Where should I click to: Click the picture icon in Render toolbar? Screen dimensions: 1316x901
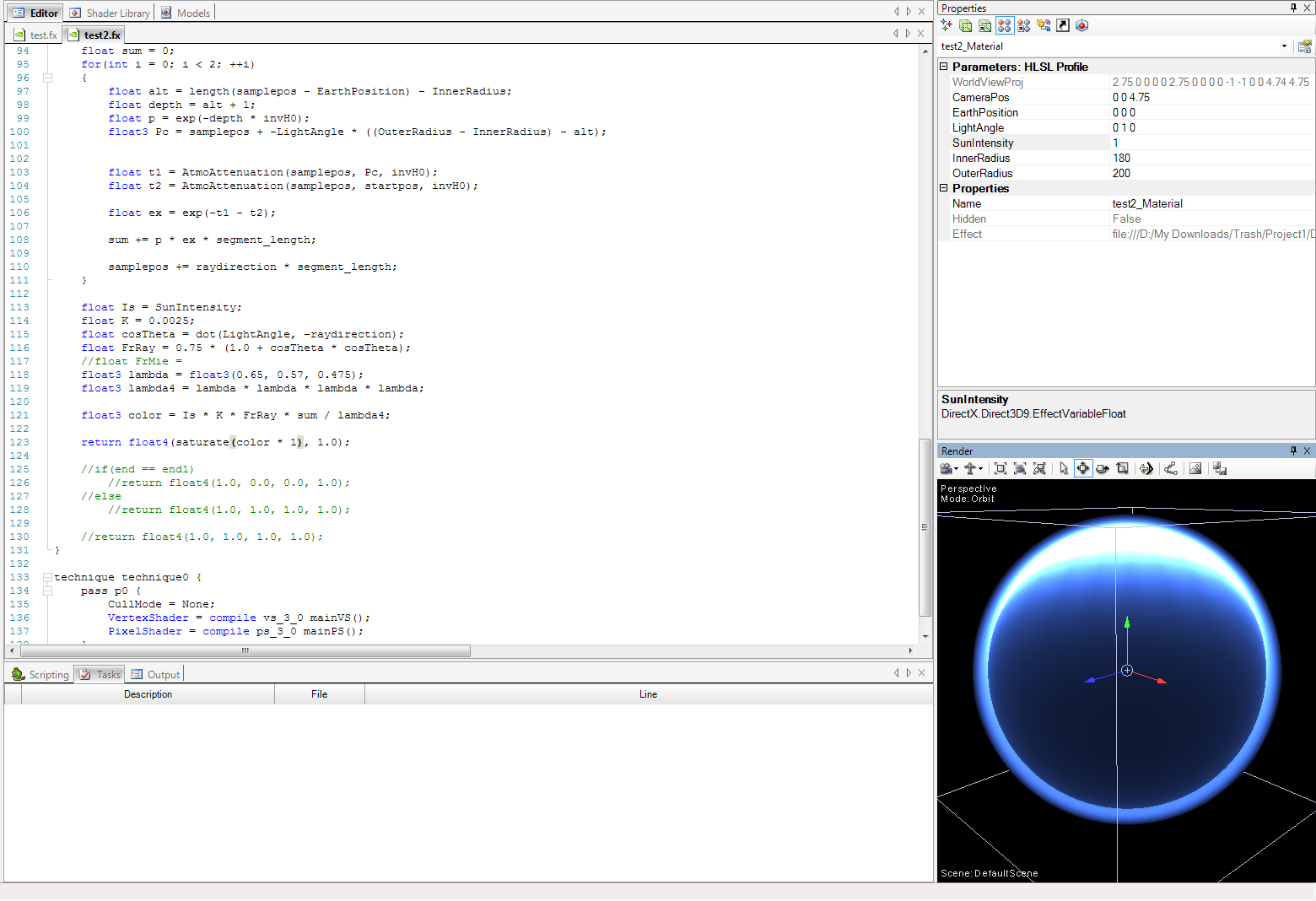tap(1195, 469)
